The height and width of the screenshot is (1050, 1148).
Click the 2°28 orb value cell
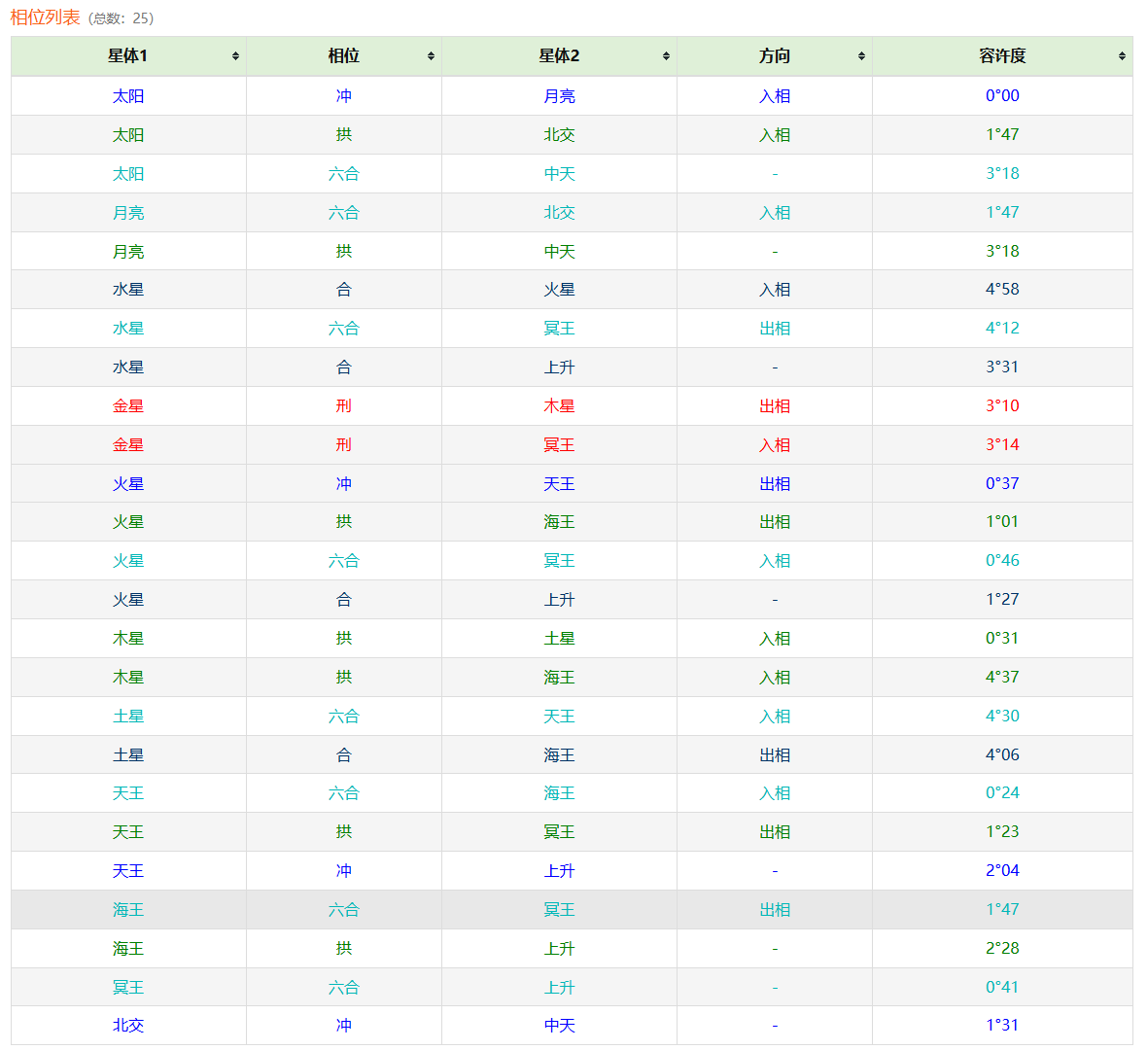tap(1002, 948)
